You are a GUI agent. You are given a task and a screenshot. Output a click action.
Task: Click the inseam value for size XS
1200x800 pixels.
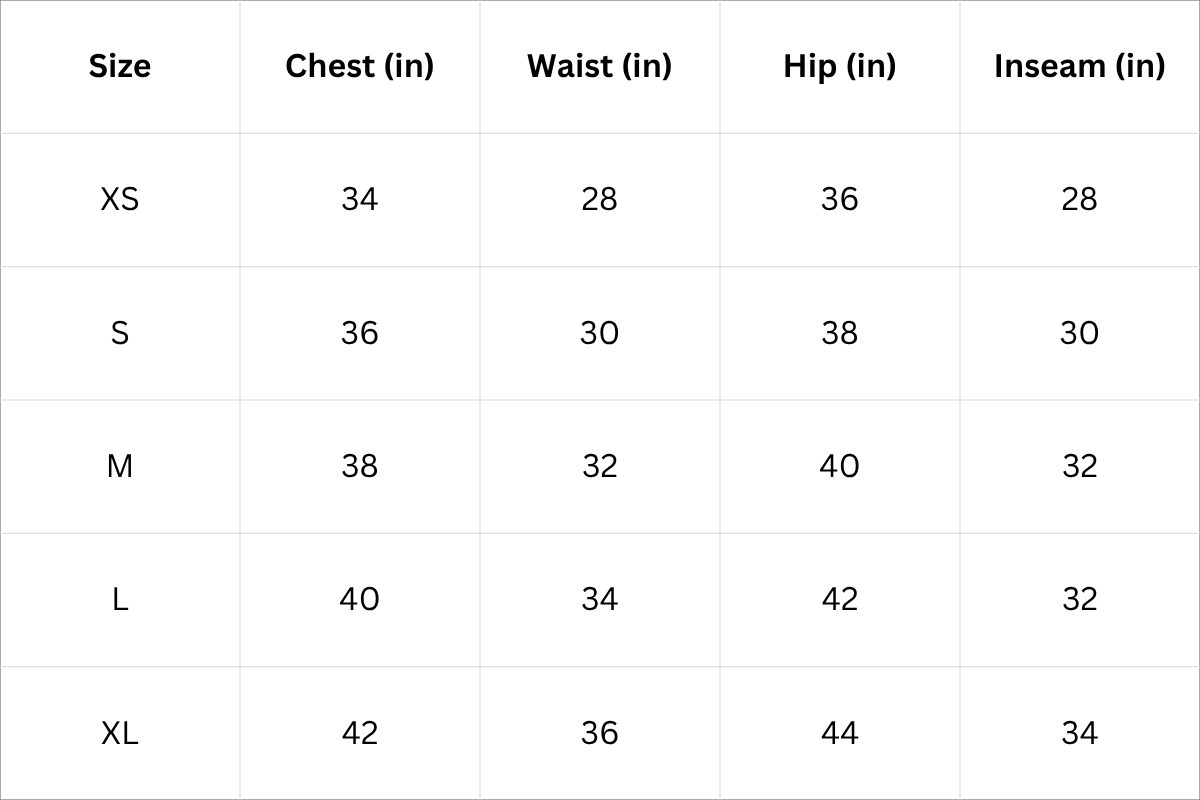click(x=1080, y=199)
